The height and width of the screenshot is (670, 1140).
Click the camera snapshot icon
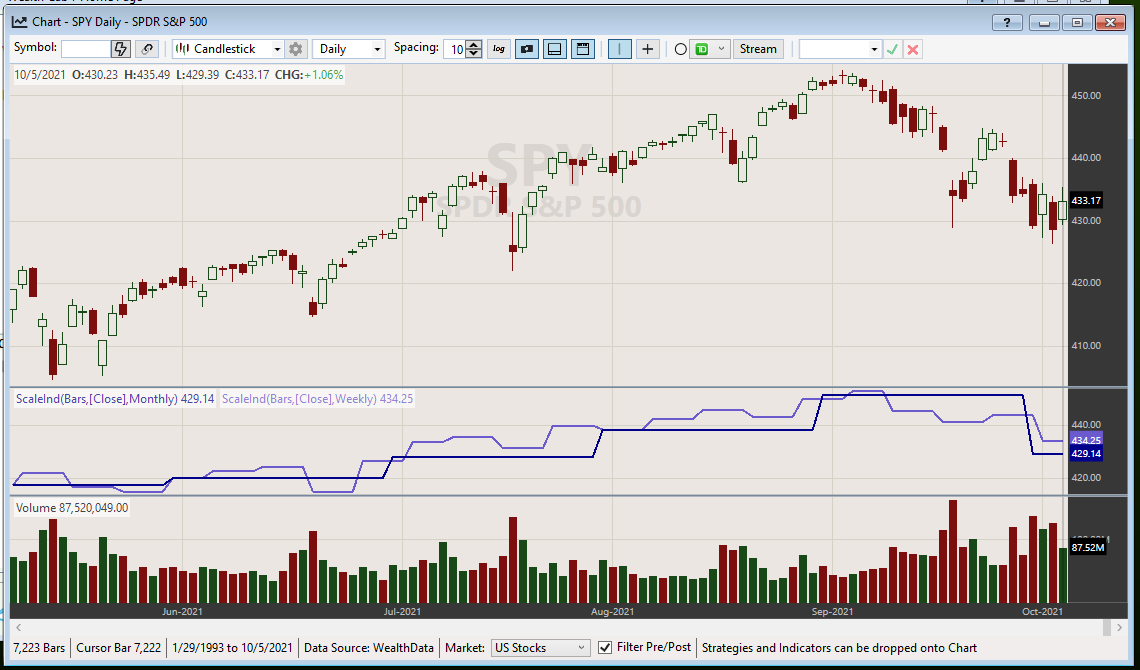(527, 49)
